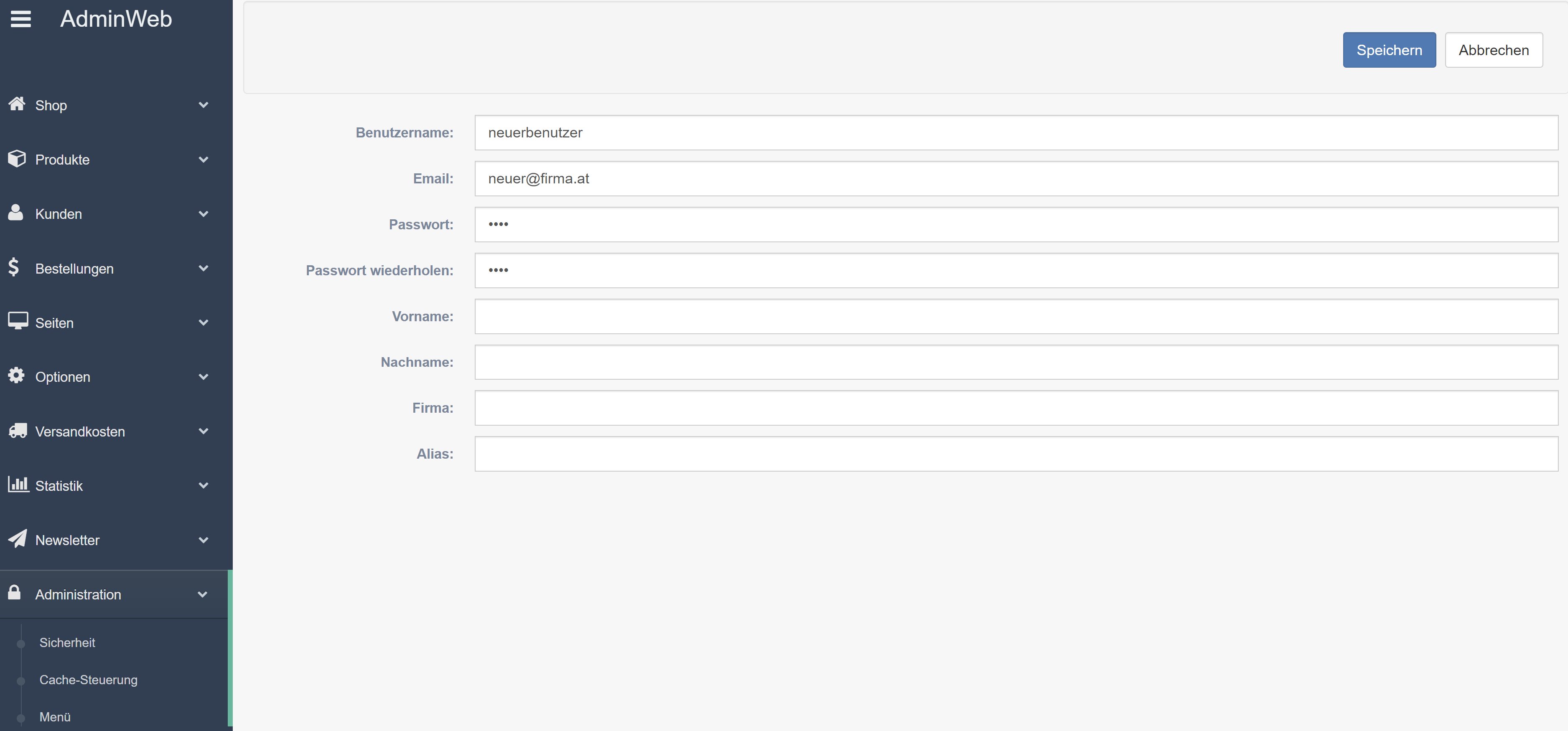Expand the Seiten menu chevron
Viewport: 1568px width, 731px height.
click(203, 322)
